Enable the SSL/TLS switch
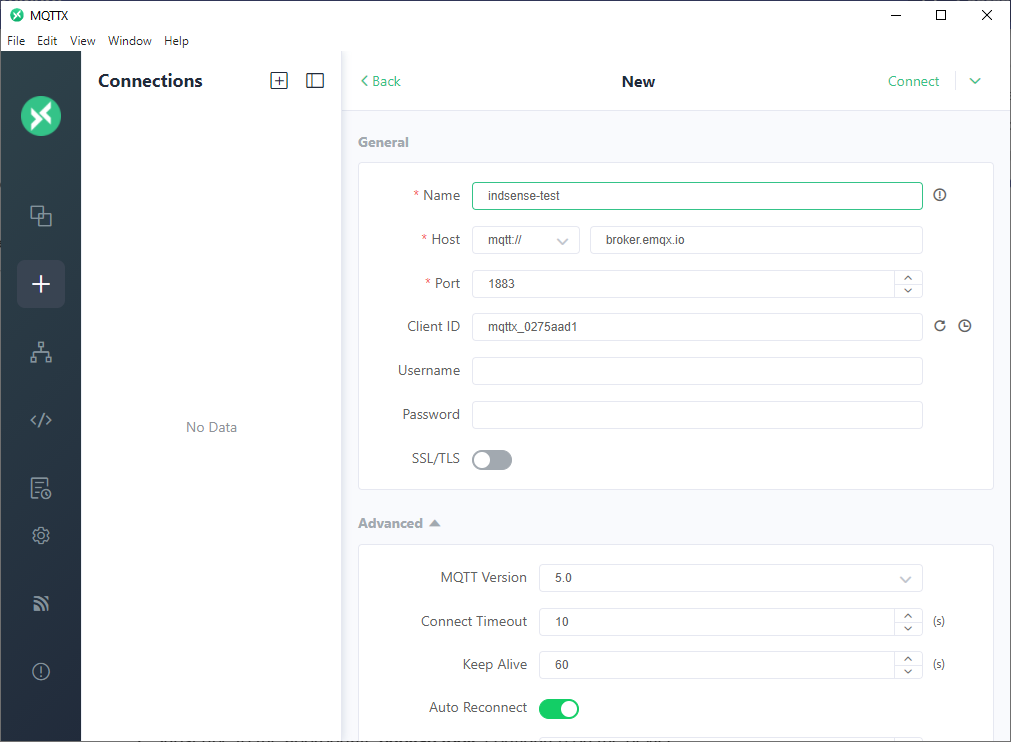 tap(492, 459)
